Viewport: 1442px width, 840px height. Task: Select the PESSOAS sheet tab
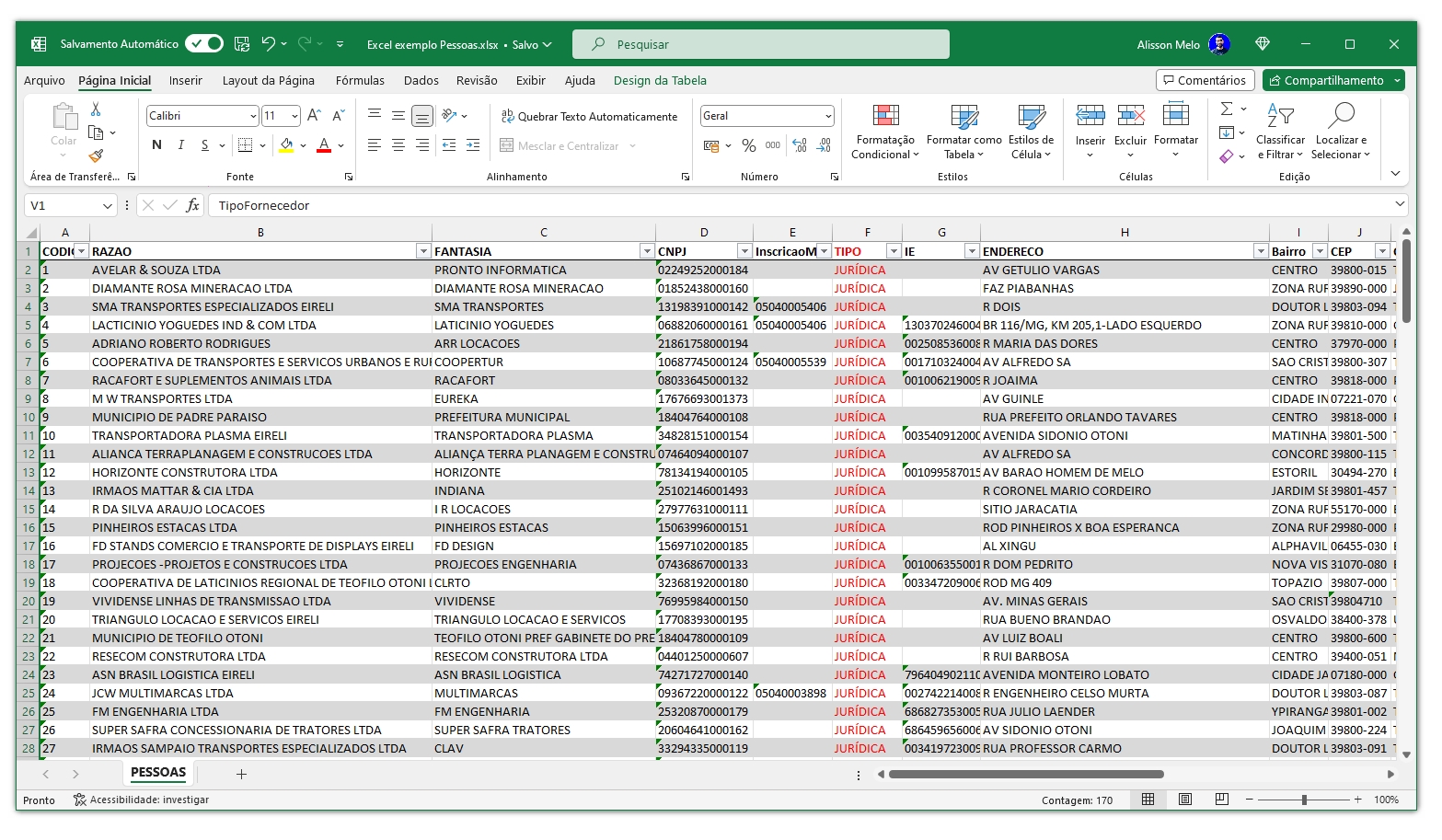tap(158, 773)
